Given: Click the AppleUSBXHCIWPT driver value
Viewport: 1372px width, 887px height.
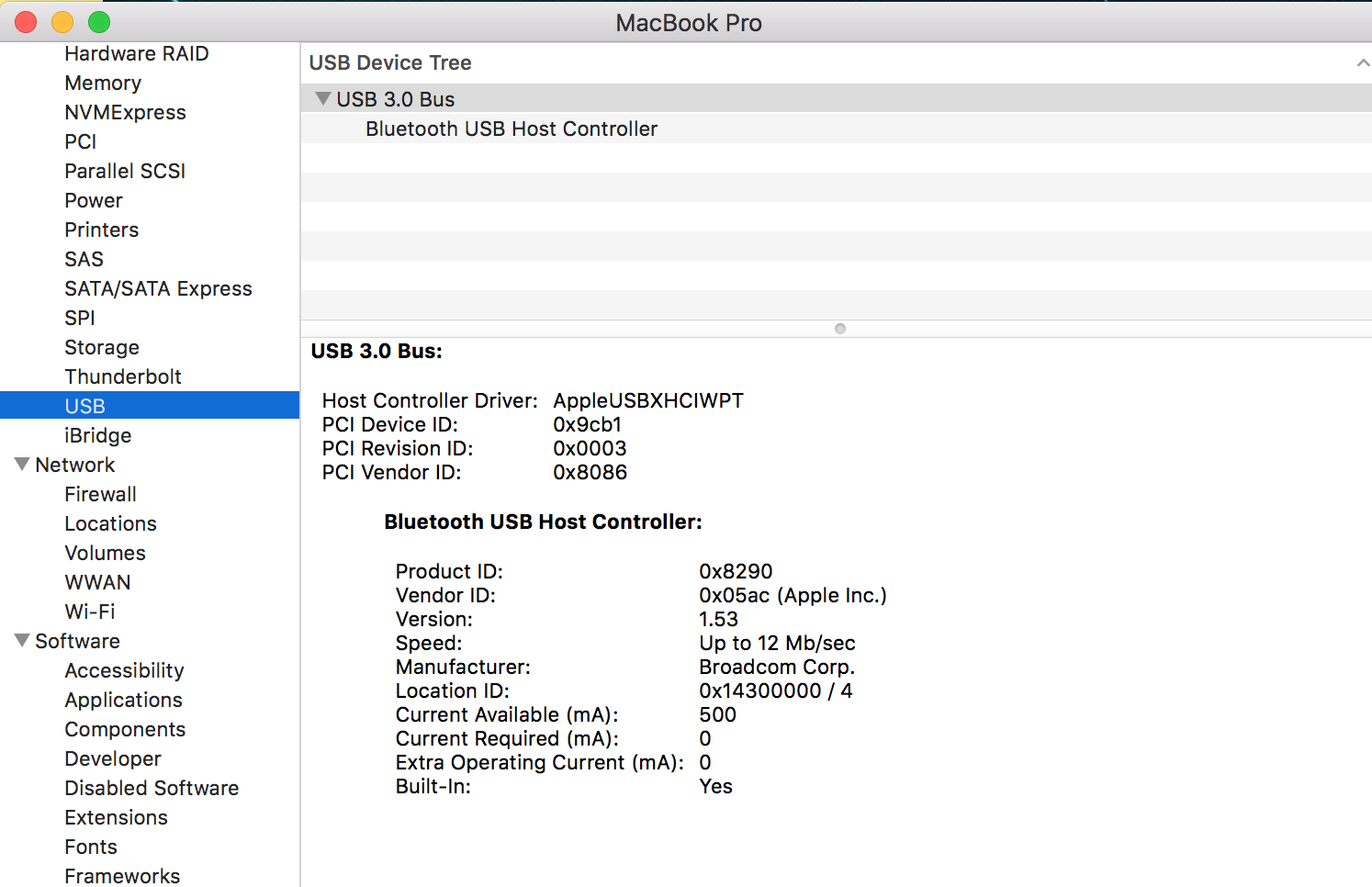Looking at the screenshot, I should (x=648, y=400).
